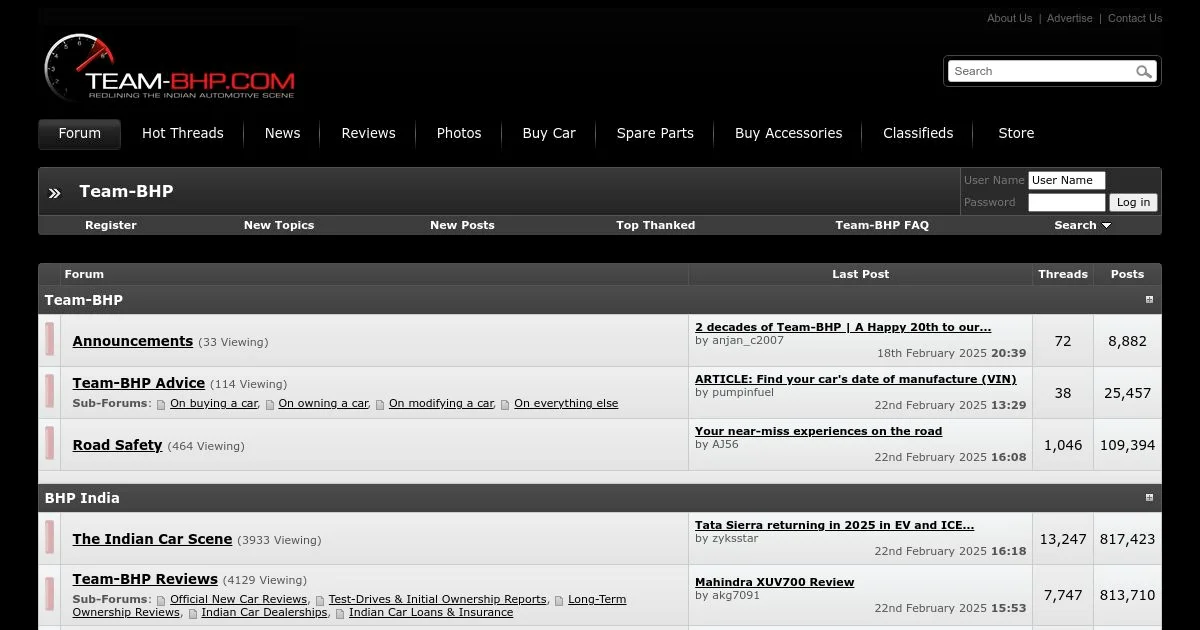Click the Announcements forum status icon
Screen dimensions: 1200x630
[x=49, y=341]
